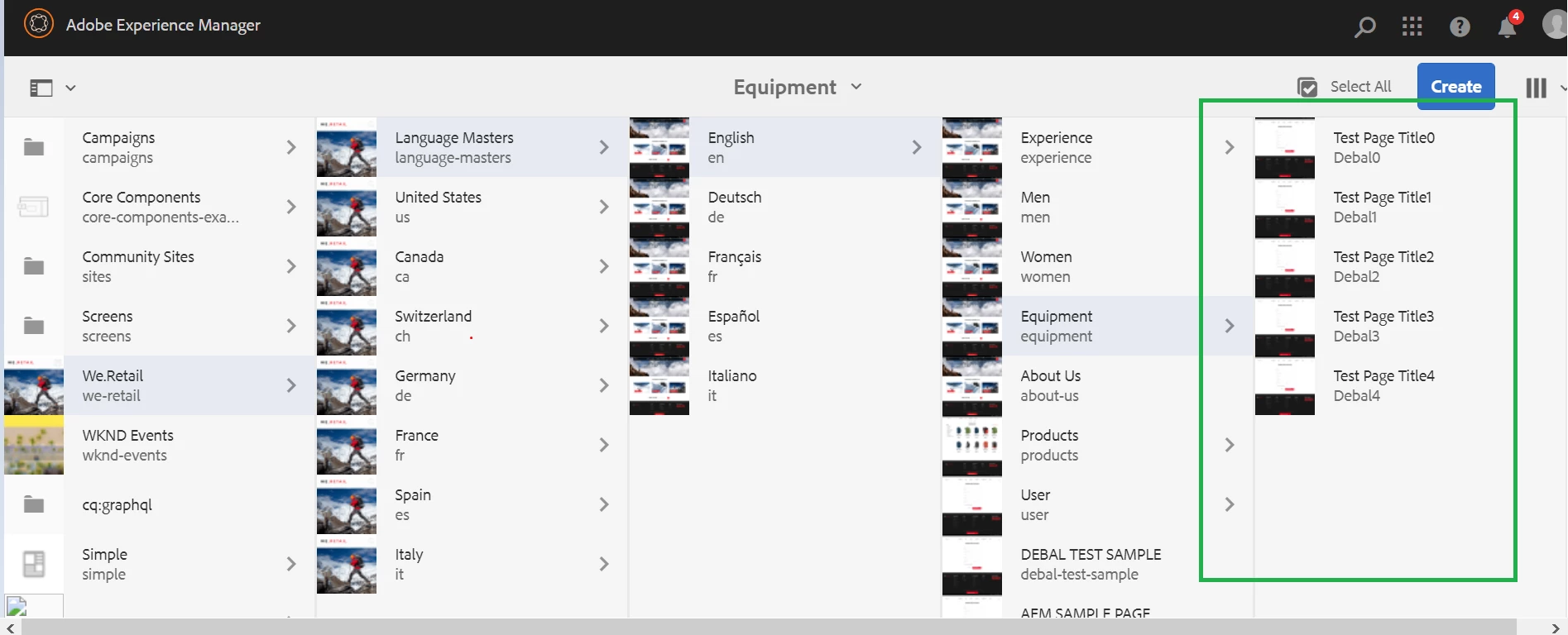Expand the Products chevron
Viewport: 1568px width, 635px height.
point(1230,445)
